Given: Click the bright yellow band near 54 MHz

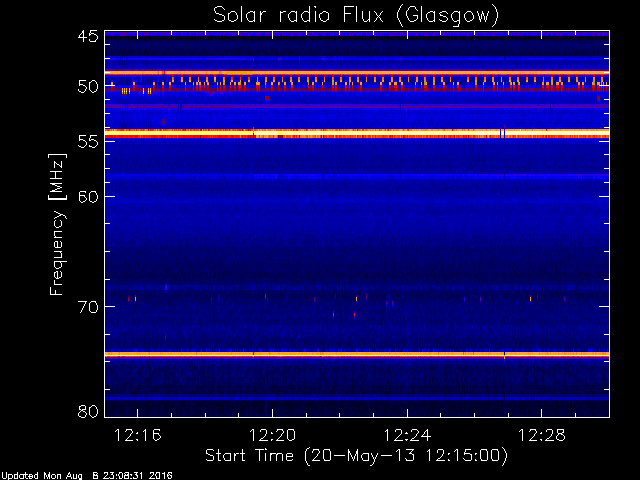Looking at the screenshot, I should tap(356, 132).
